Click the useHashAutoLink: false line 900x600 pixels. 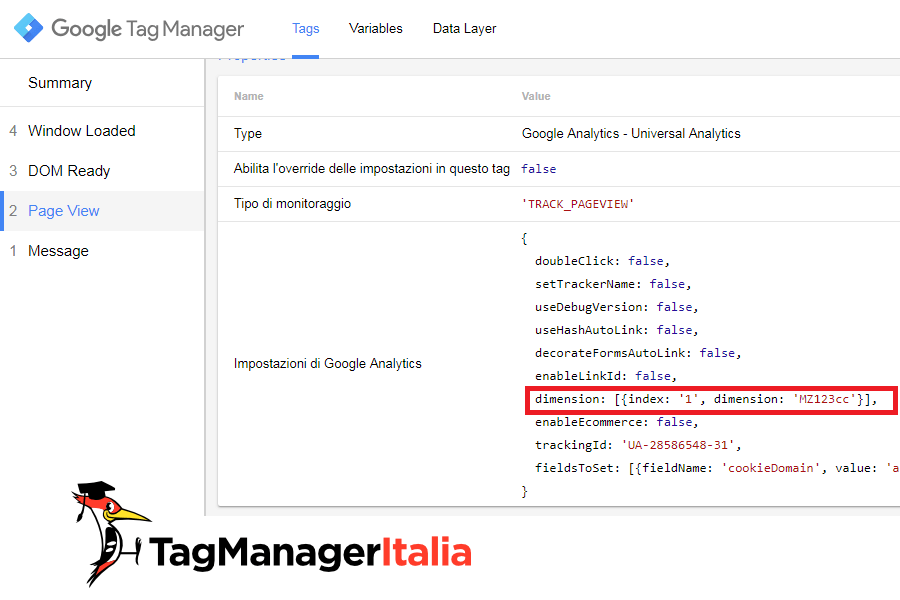pyautogui.click(x=616, y=330)
